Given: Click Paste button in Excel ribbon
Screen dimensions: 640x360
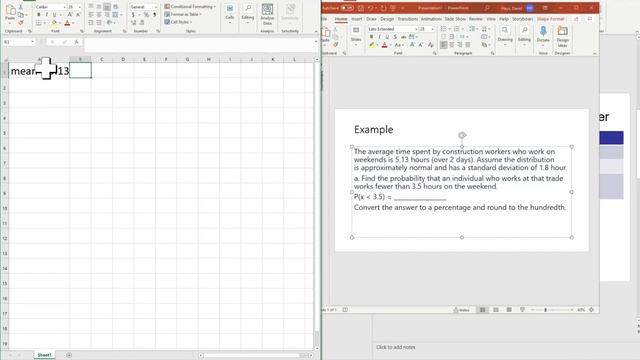Looking at the screenshot, I should [10, 13].
